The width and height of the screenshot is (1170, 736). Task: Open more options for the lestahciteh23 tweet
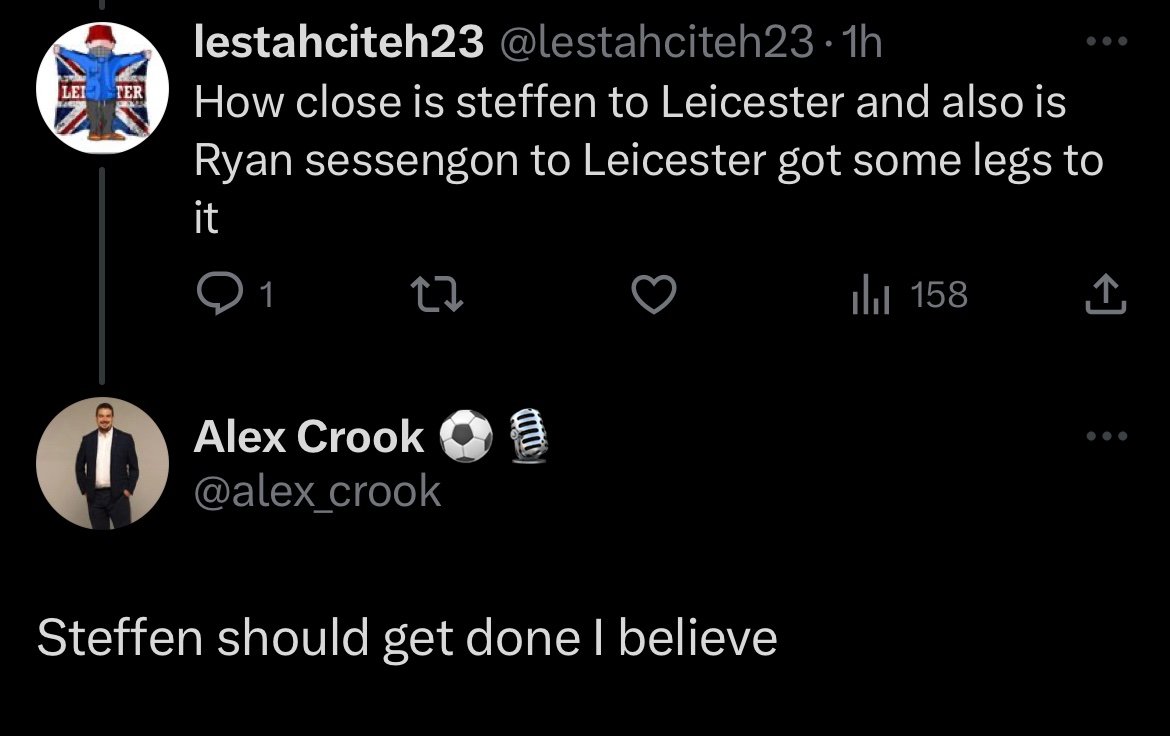click(x=1107, y=42)
